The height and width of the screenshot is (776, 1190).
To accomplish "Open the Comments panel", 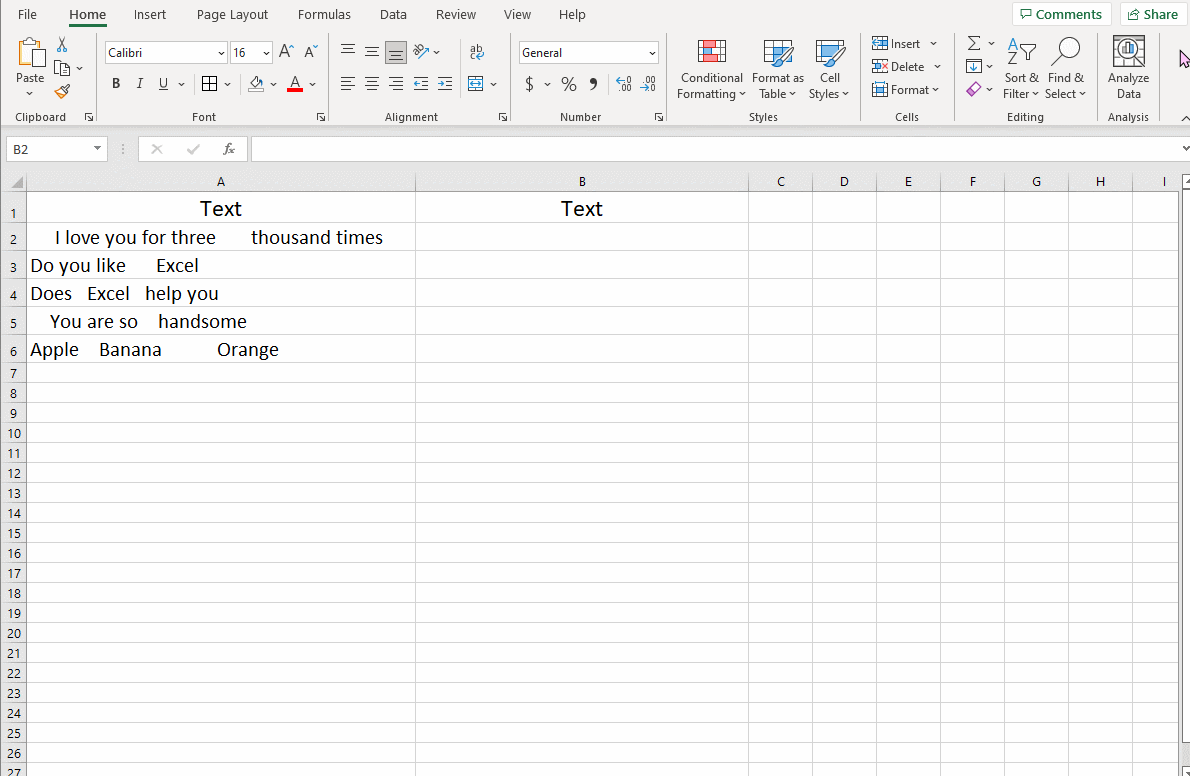I will coord(1061,14).
